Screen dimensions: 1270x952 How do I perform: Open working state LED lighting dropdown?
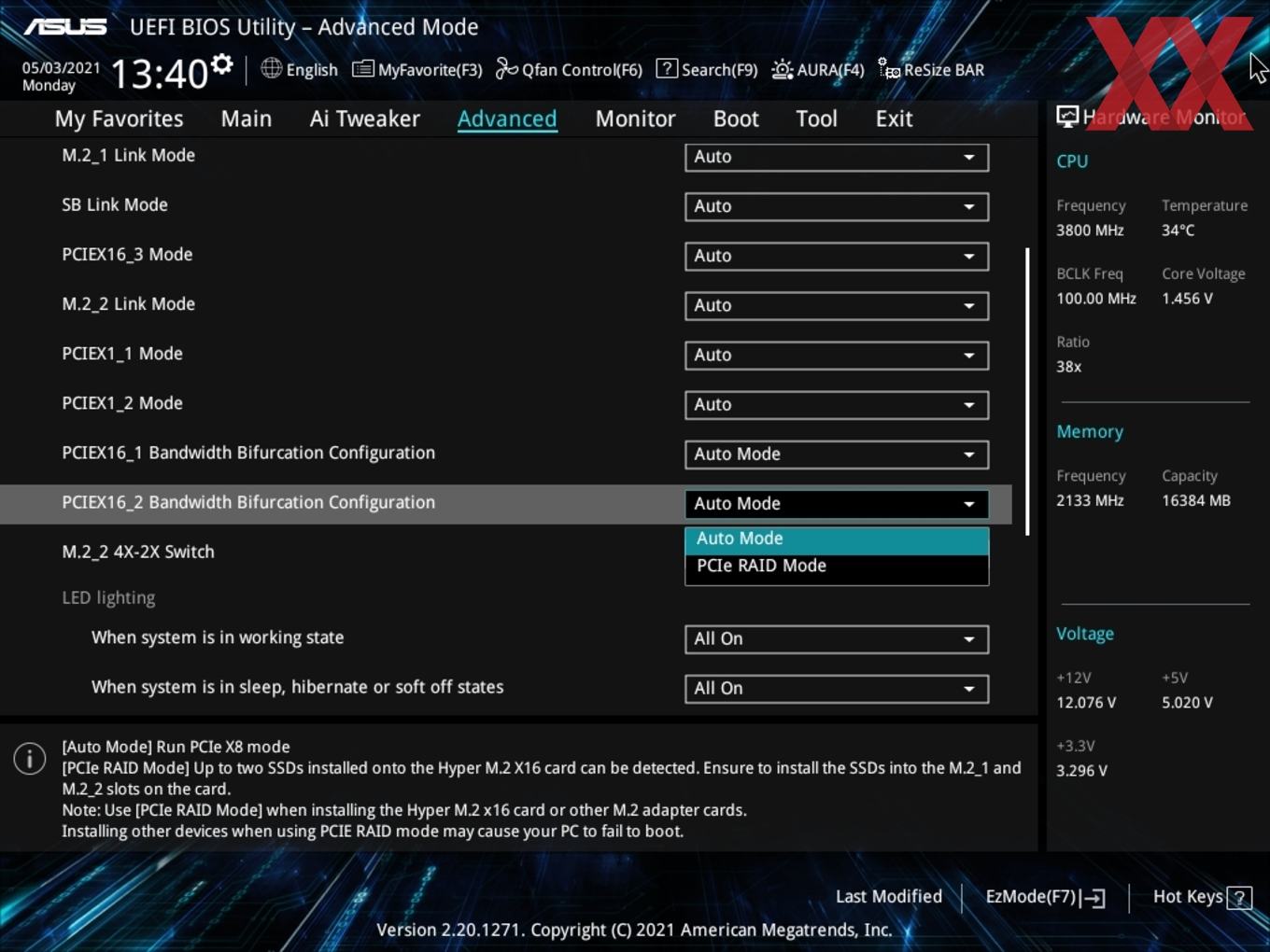pos(837,638)
